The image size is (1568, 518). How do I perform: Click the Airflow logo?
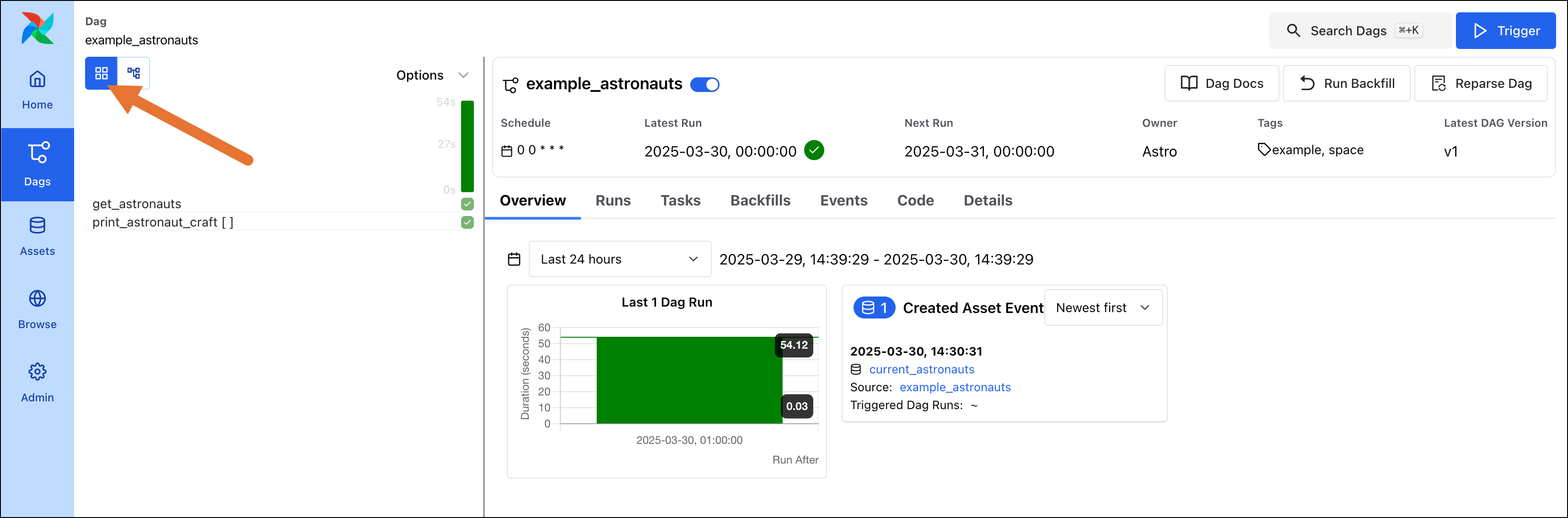click(37, 28)
